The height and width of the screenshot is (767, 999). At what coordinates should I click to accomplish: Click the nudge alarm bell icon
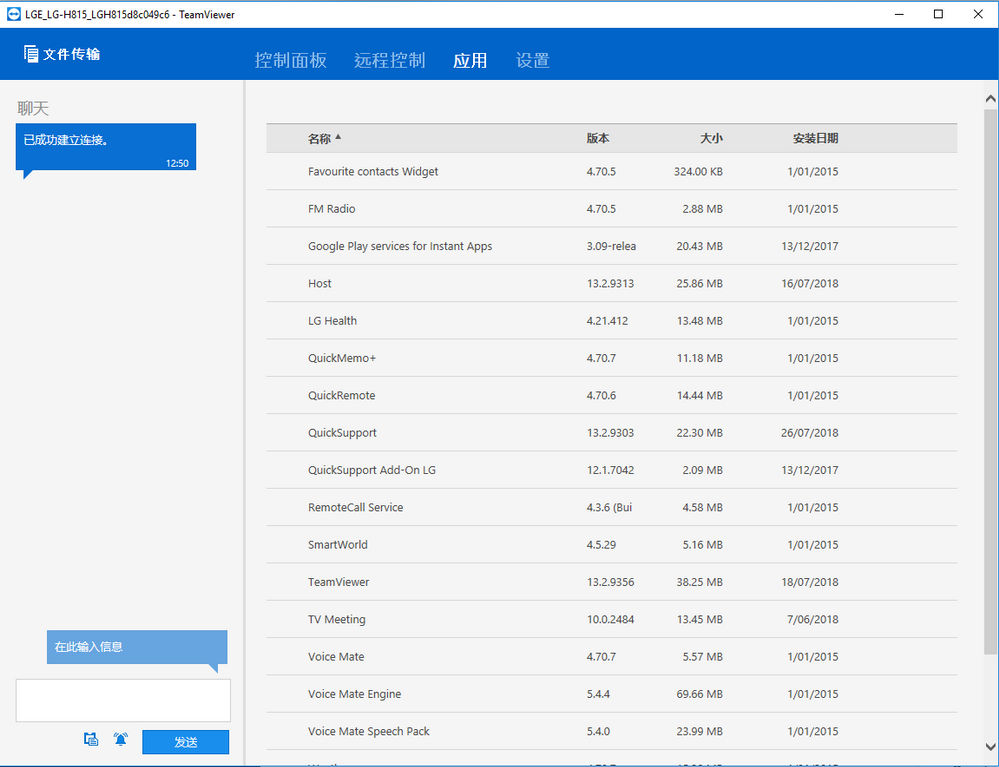coord(120,739)
